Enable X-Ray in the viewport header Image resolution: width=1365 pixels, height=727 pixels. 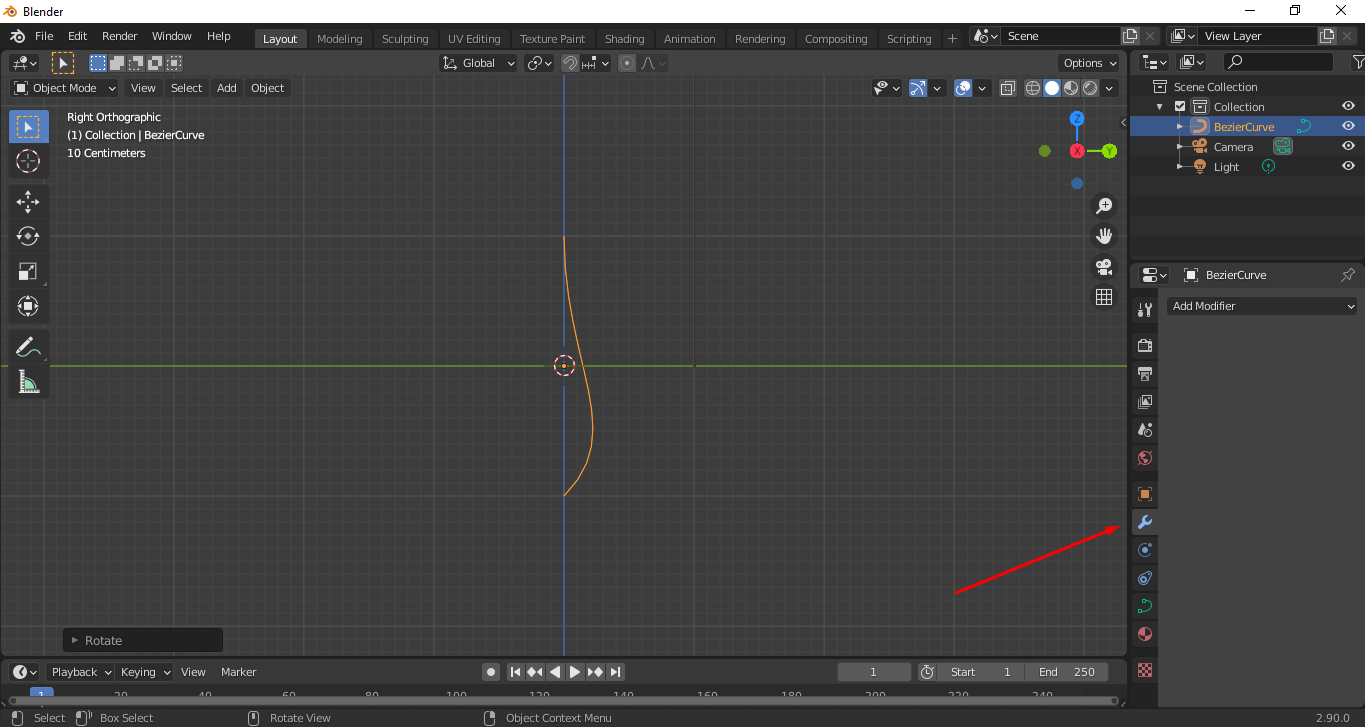pos(1007,88)
